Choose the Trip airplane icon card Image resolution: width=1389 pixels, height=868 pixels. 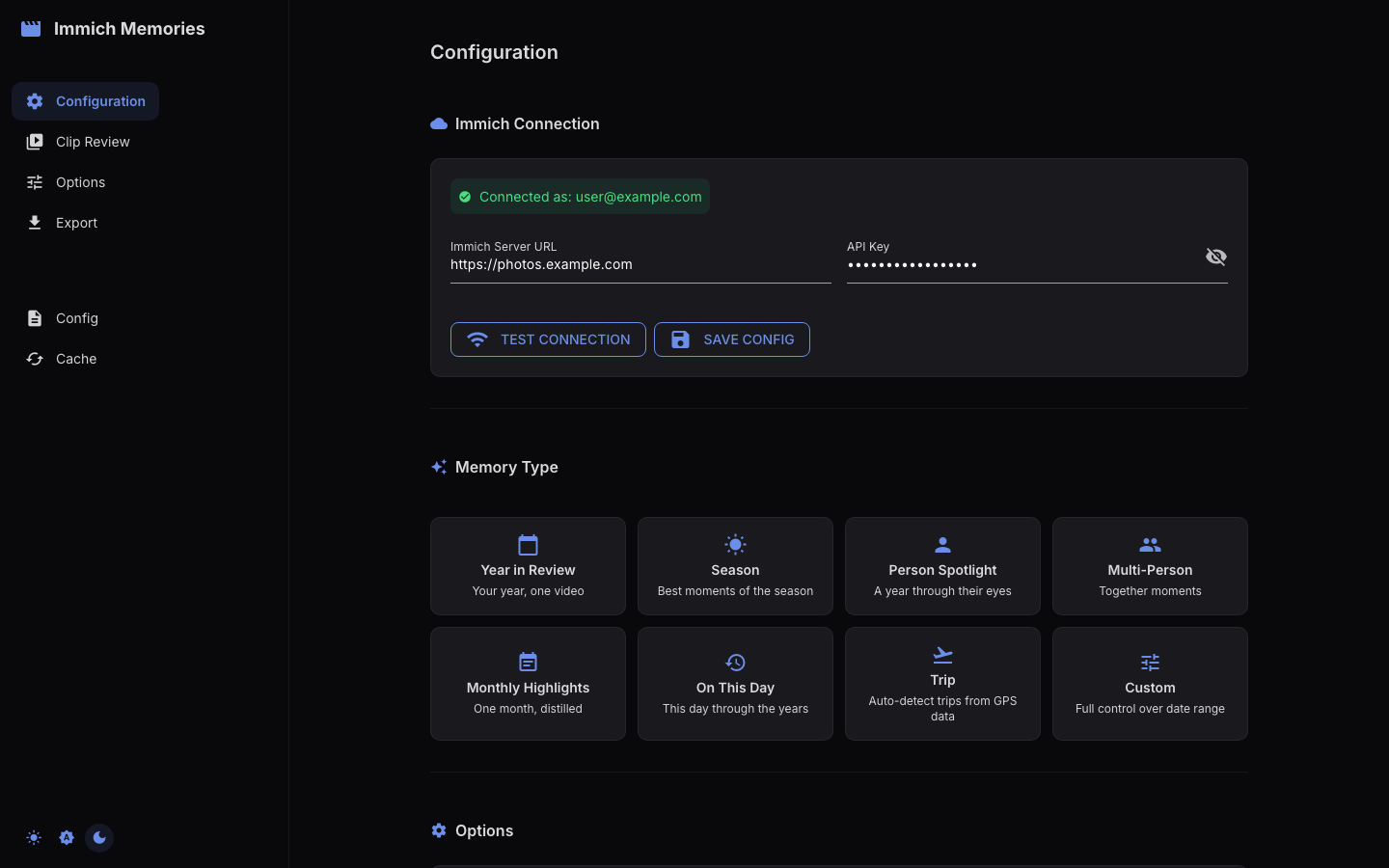(942, 684)
